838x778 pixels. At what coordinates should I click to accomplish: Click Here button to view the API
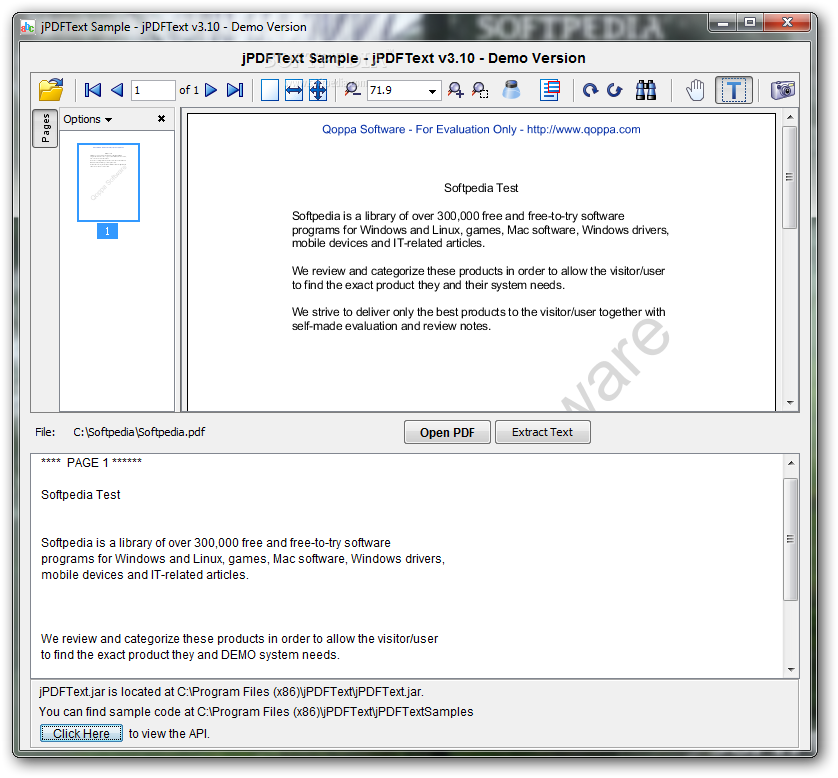point(81,733)
